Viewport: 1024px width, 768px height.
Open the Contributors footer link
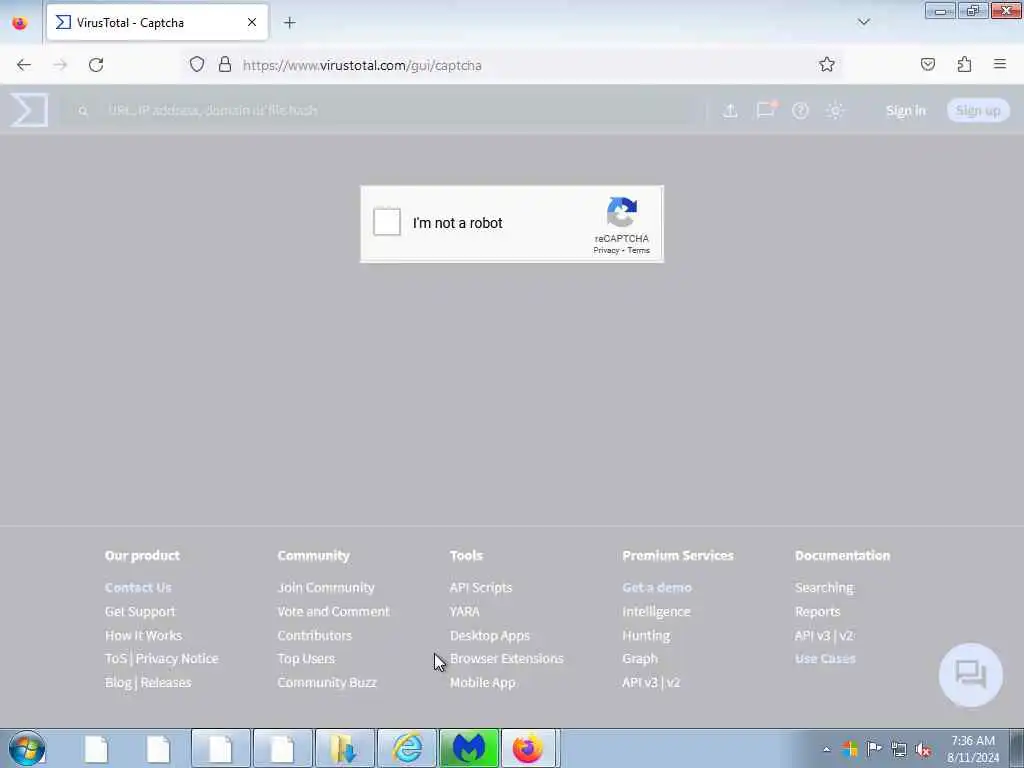pyautogui.click(x=314, y=635)
